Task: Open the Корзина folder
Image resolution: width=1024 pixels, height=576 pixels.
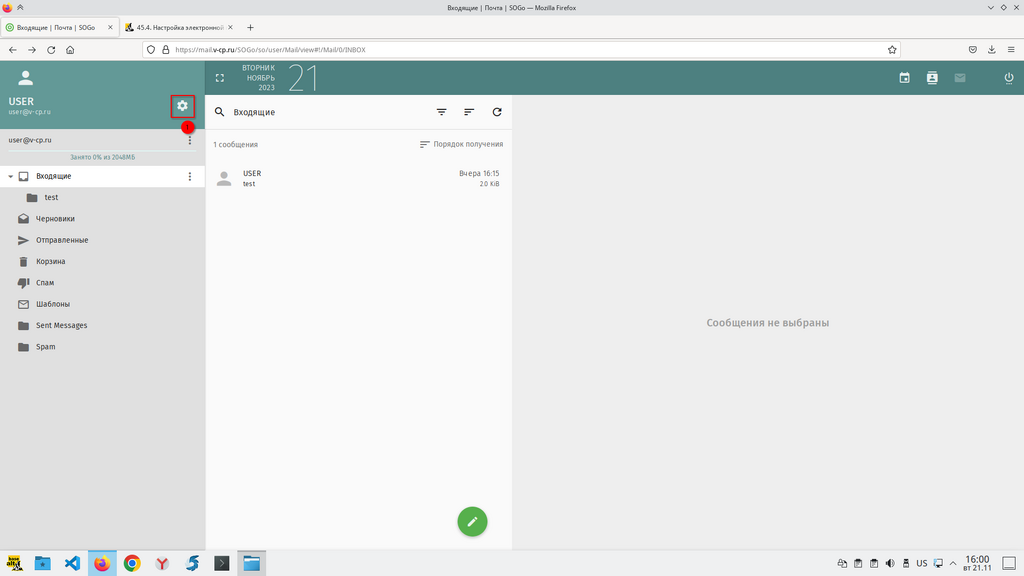Action: click(50, 261)
